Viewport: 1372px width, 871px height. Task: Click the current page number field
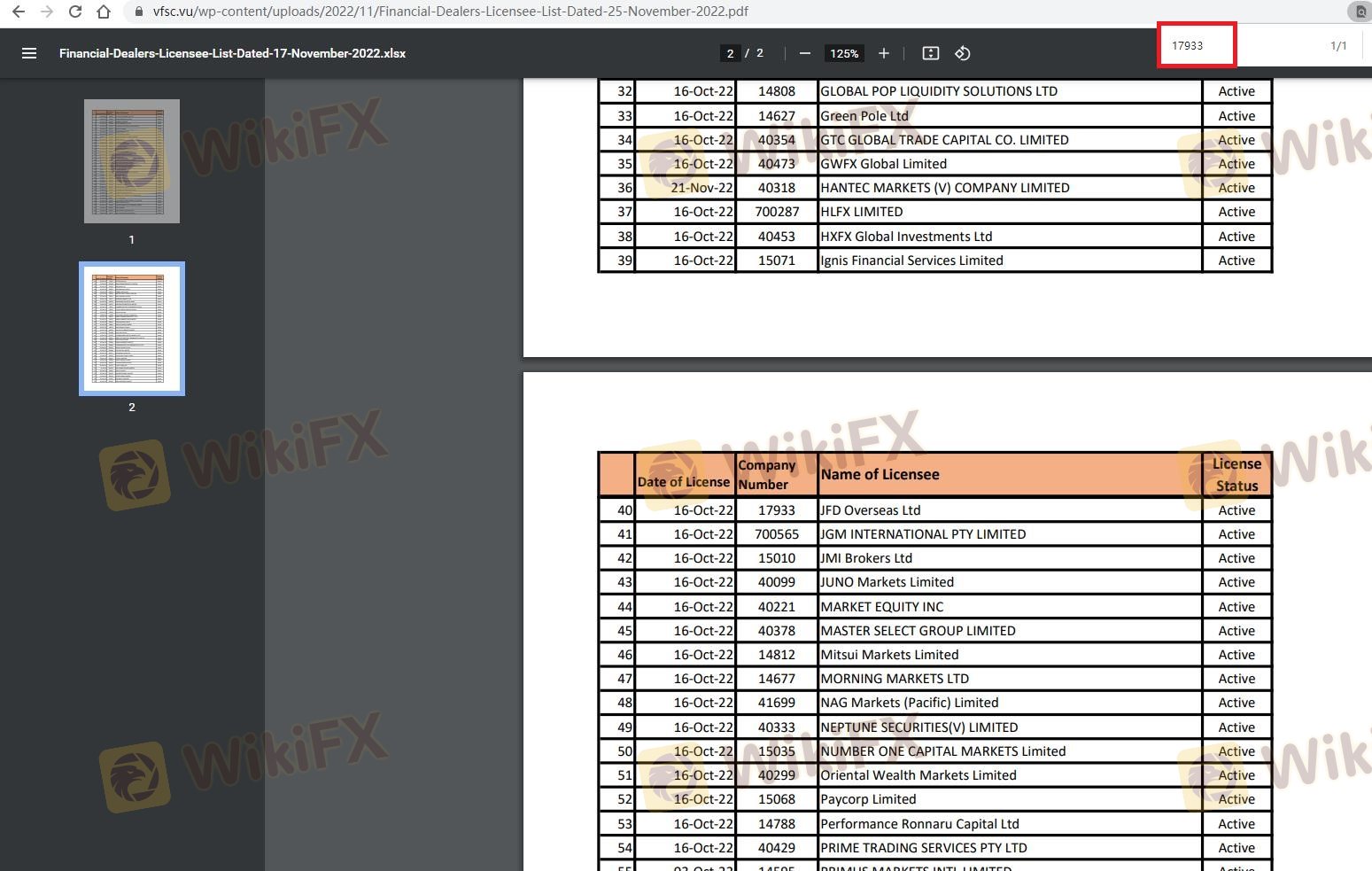(x=730, y=53)
